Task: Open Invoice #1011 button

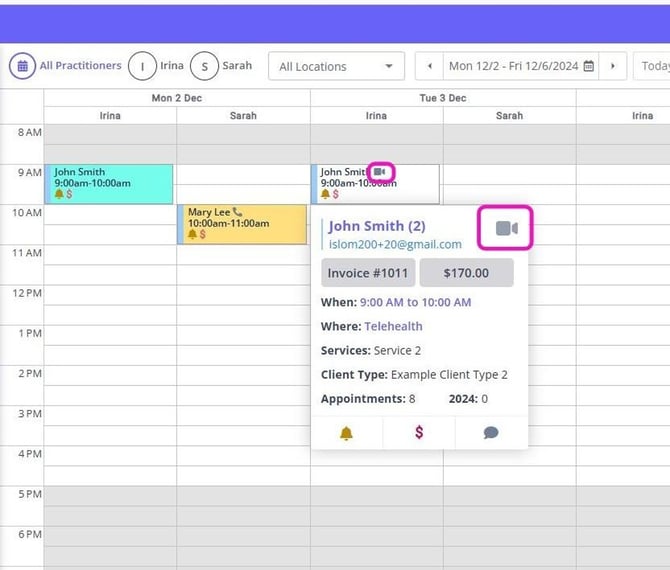Action: pyautogui.click(x=368, y=273)
